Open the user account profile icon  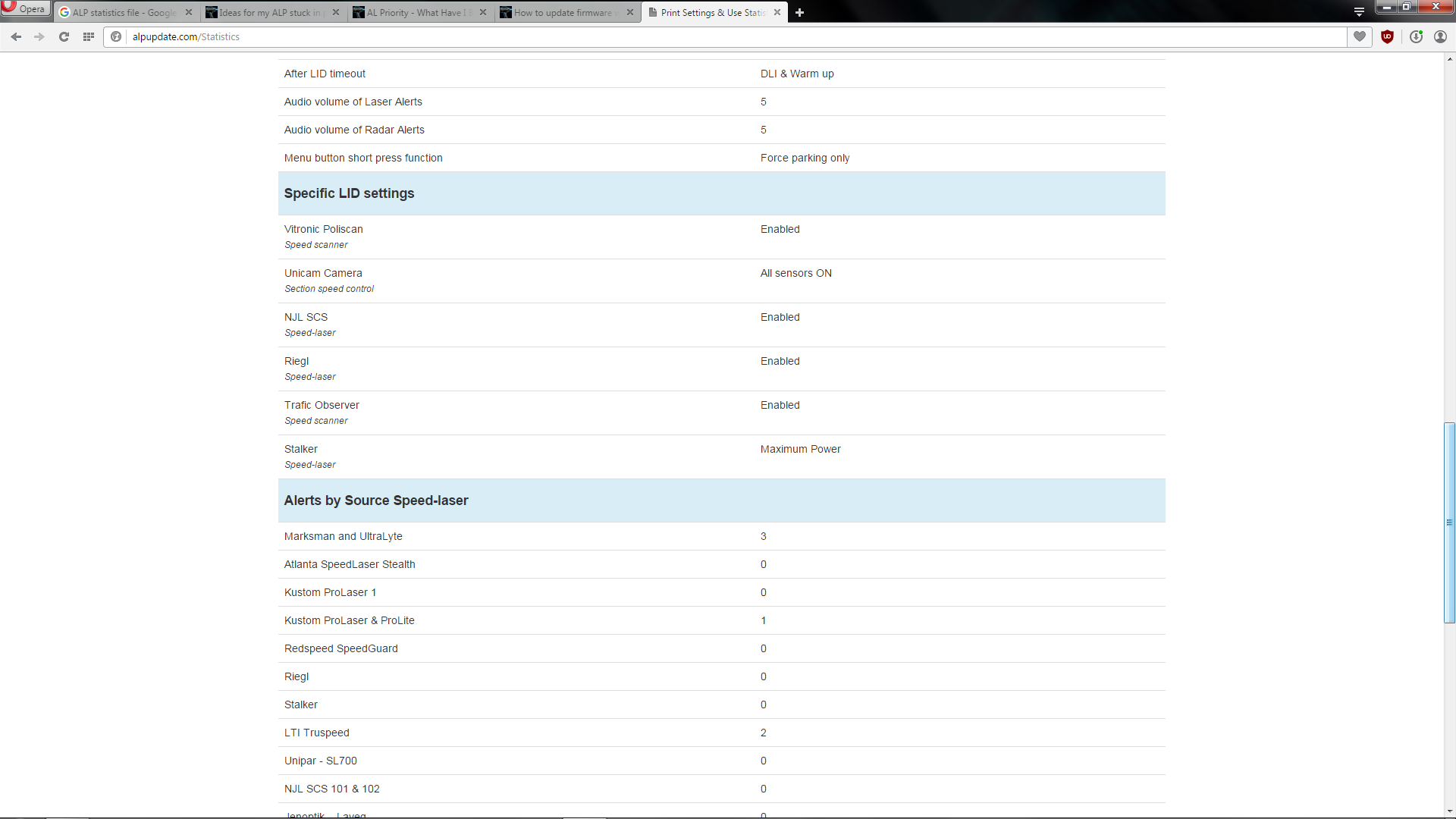click(1440, 36)
